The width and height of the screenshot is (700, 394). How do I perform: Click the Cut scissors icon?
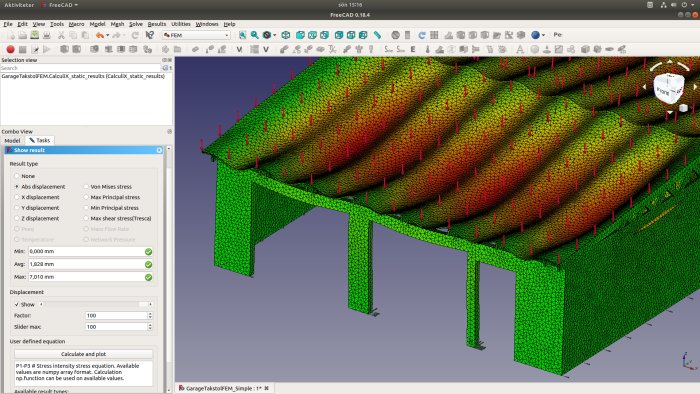(61, 35)
